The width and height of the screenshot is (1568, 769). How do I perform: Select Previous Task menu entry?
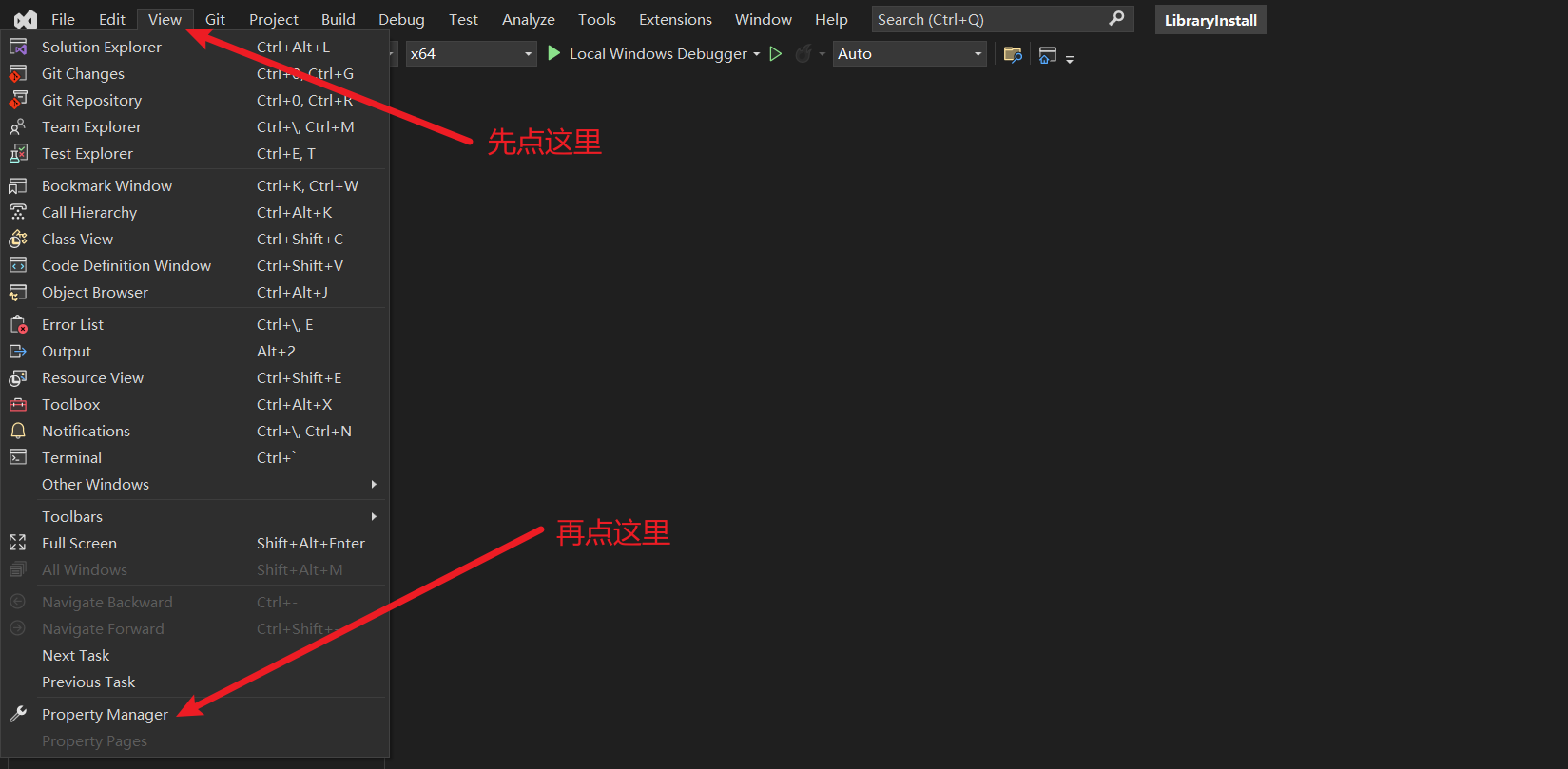click(x=195, y=682)
